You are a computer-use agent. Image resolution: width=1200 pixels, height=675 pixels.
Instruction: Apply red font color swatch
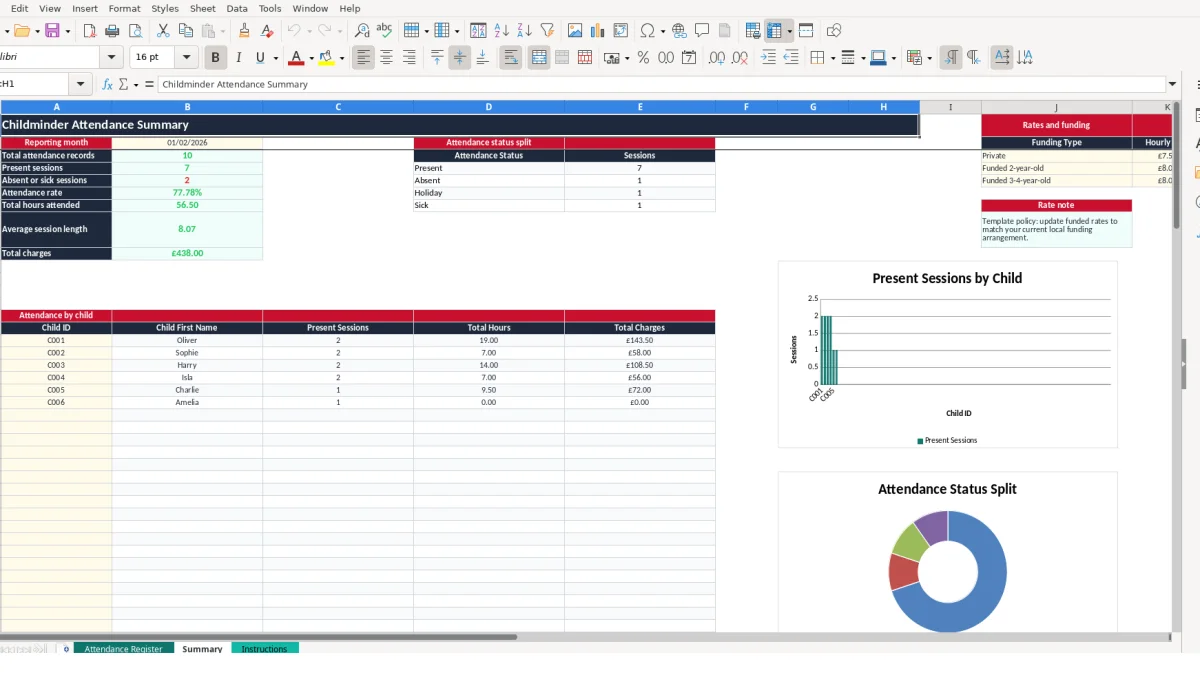pos(295,58)
